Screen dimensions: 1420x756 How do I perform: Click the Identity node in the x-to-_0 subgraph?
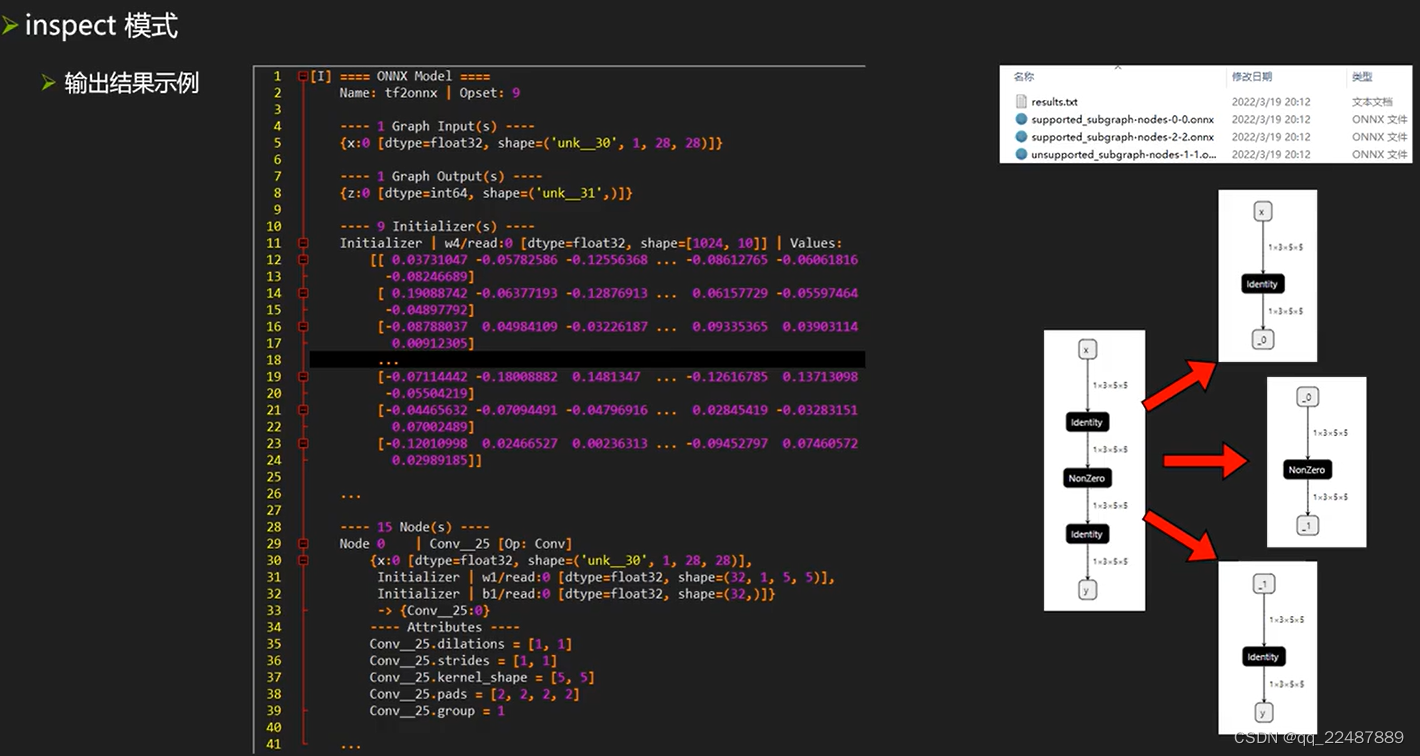(1262, 284)
